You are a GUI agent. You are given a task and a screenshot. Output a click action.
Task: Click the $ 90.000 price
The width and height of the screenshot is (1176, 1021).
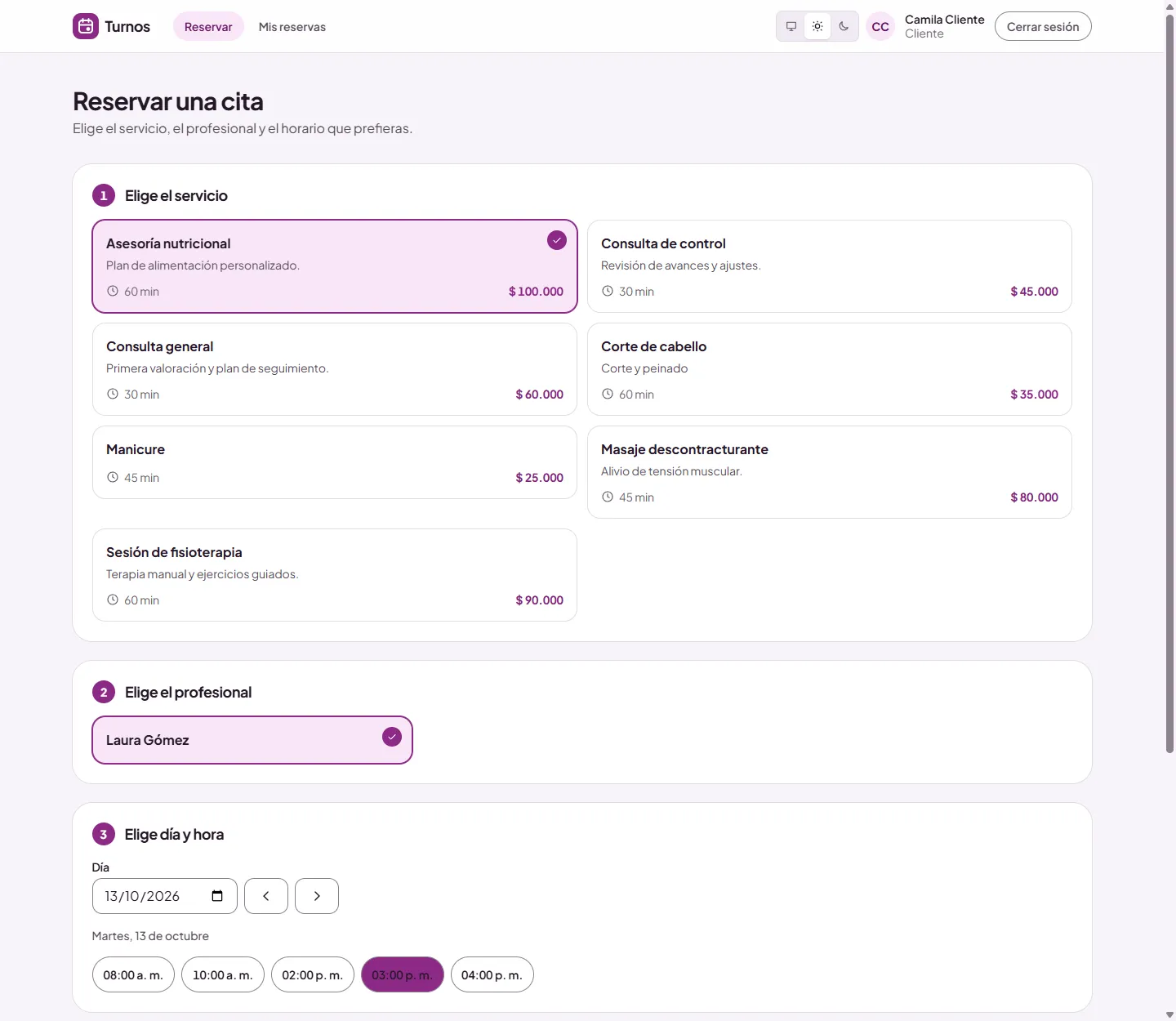click(539, 600)
